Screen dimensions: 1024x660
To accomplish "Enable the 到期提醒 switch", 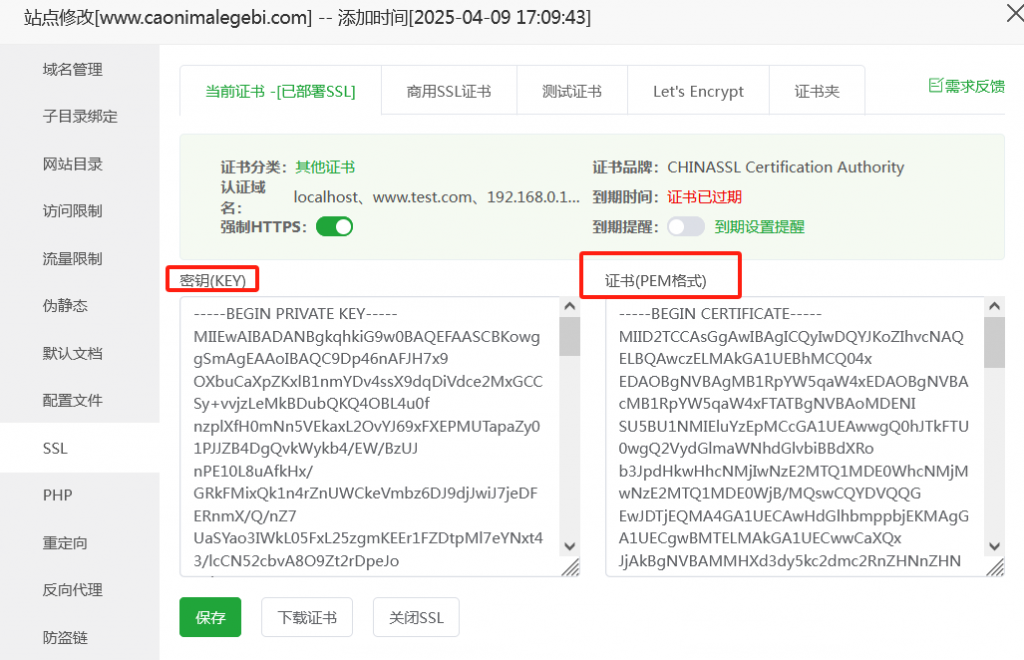I will [x=686, y=227].
